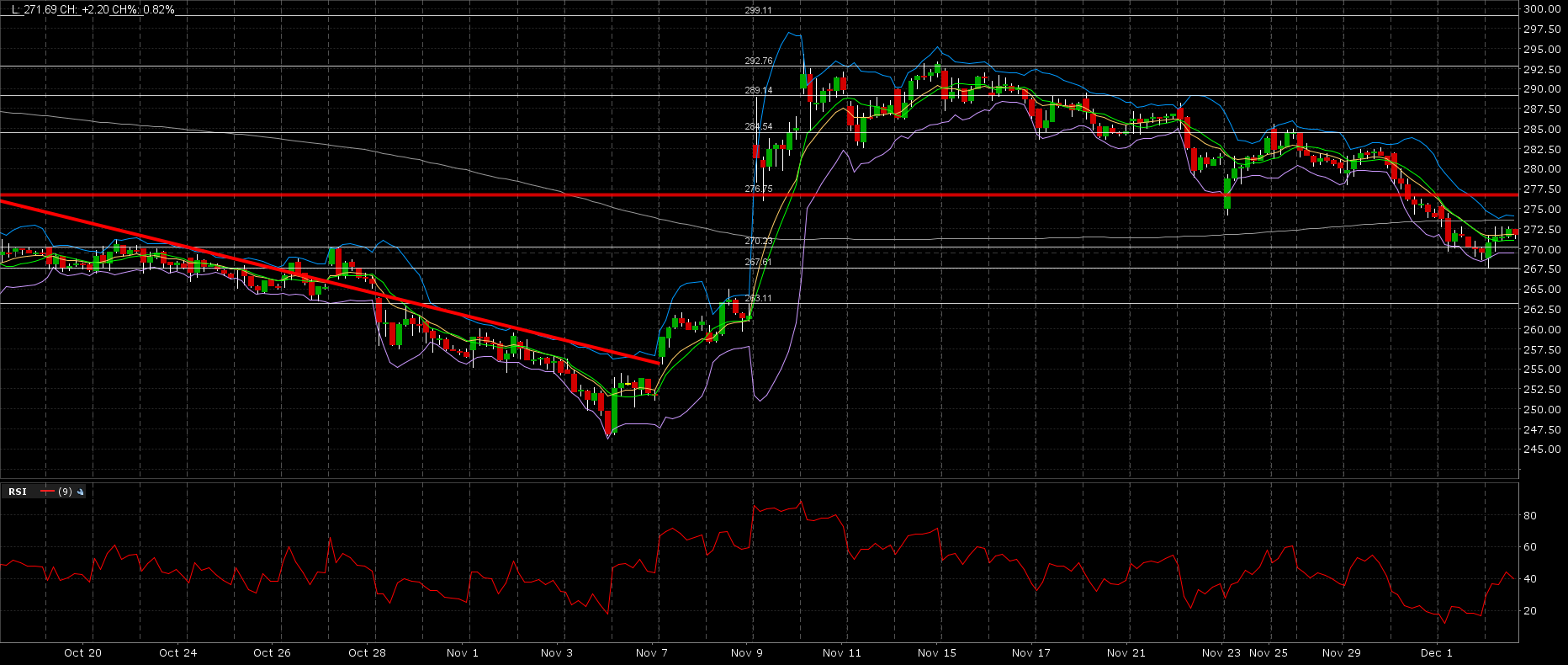Select the 270.23 Fibonacci level label
1568x665 pixels.
[758, 241]
